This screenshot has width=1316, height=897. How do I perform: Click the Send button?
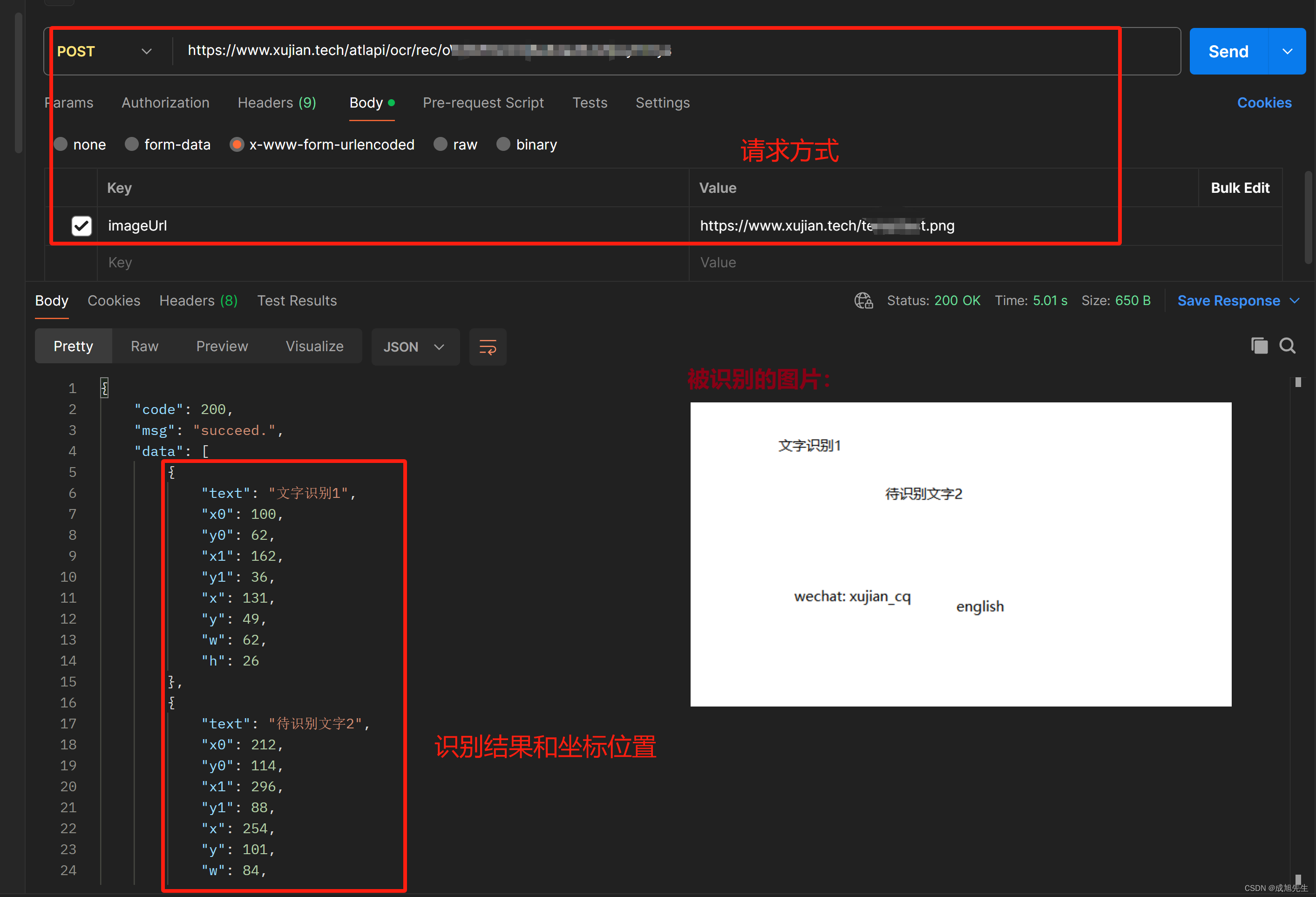[x=1228, y=52]
